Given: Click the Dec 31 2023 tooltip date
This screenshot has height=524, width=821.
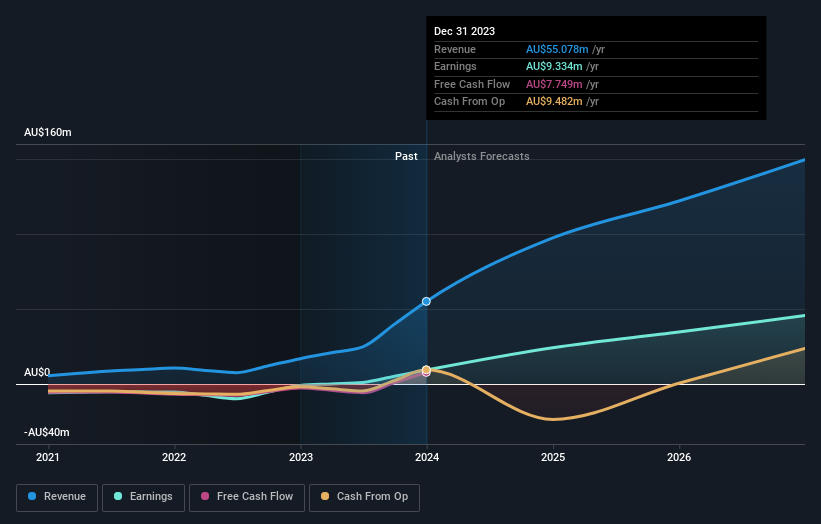Looking at the screenshot, I should 464,31.
